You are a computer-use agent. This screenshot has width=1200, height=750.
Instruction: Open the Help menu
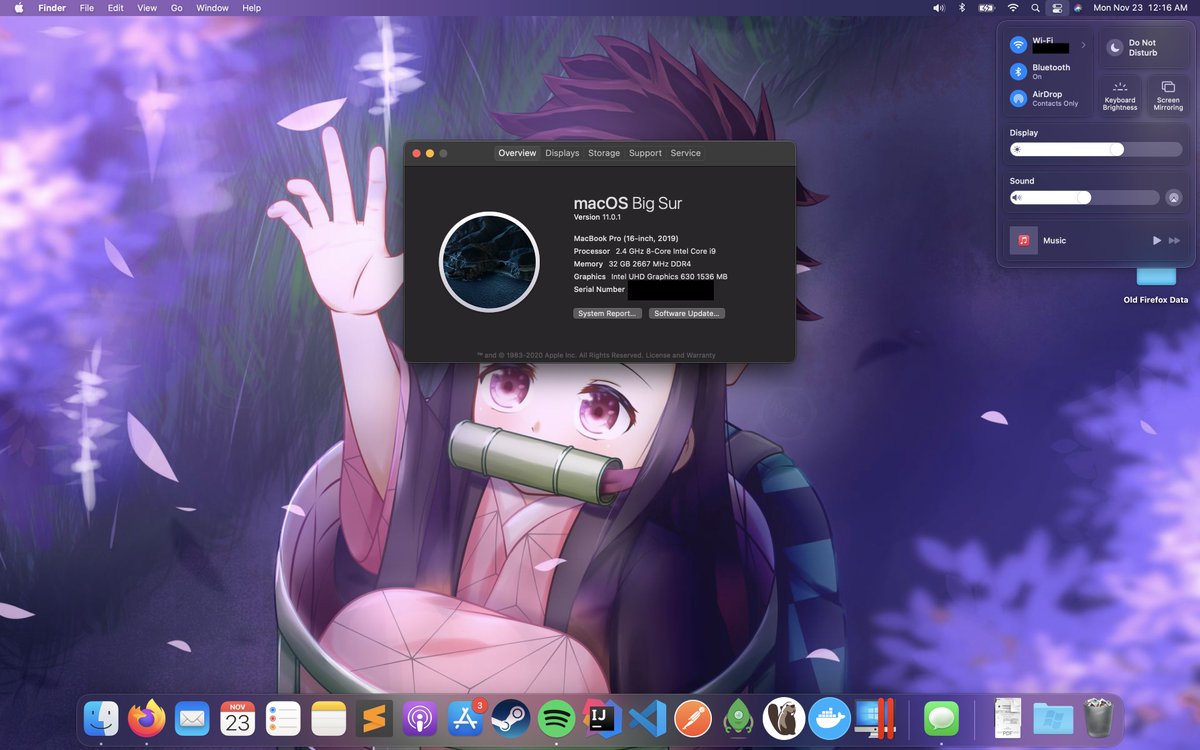coord(252,8)
